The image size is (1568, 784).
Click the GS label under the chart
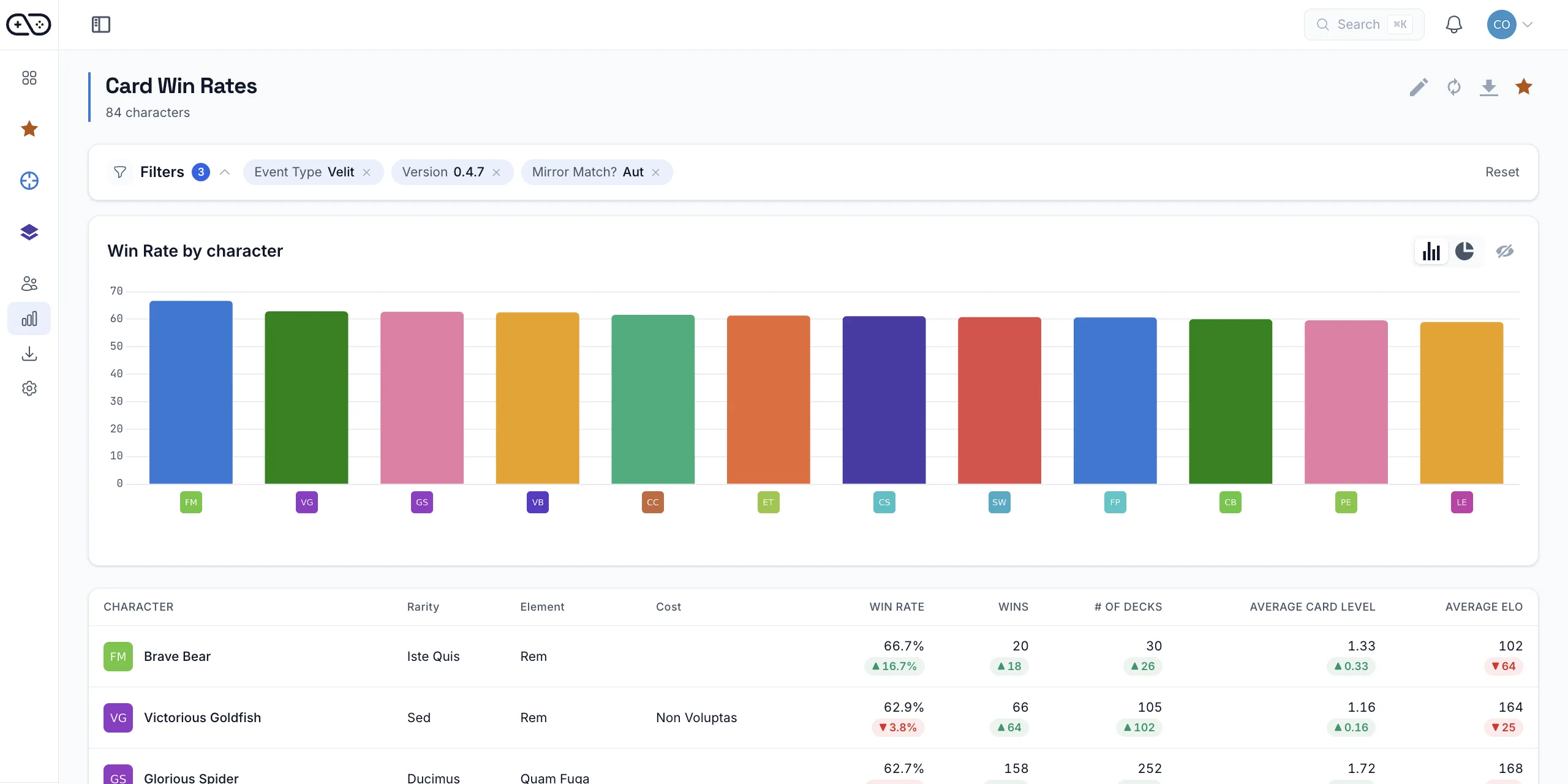click(x=422, y=502)
